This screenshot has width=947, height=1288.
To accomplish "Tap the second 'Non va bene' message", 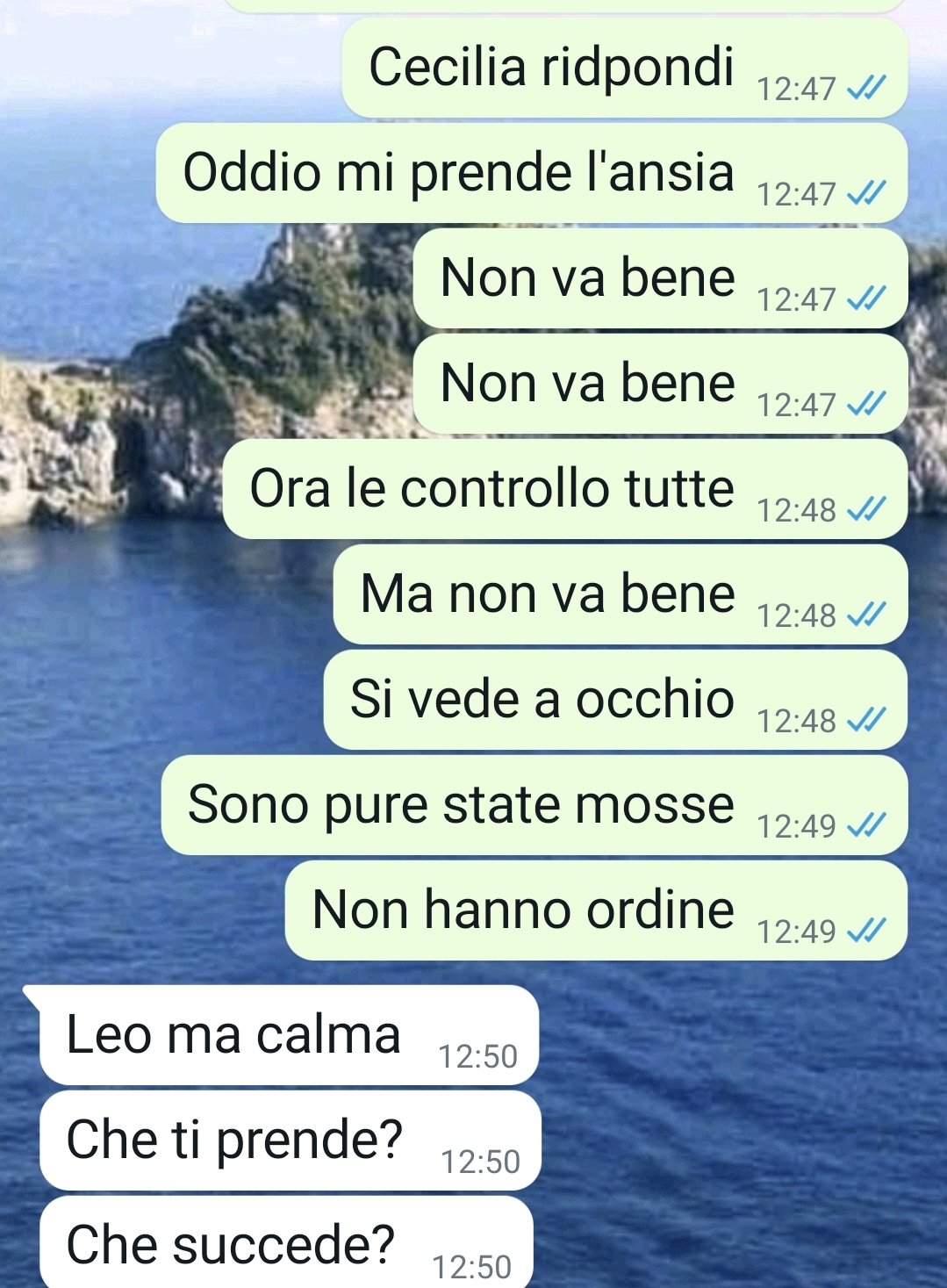I will [660, 384].
